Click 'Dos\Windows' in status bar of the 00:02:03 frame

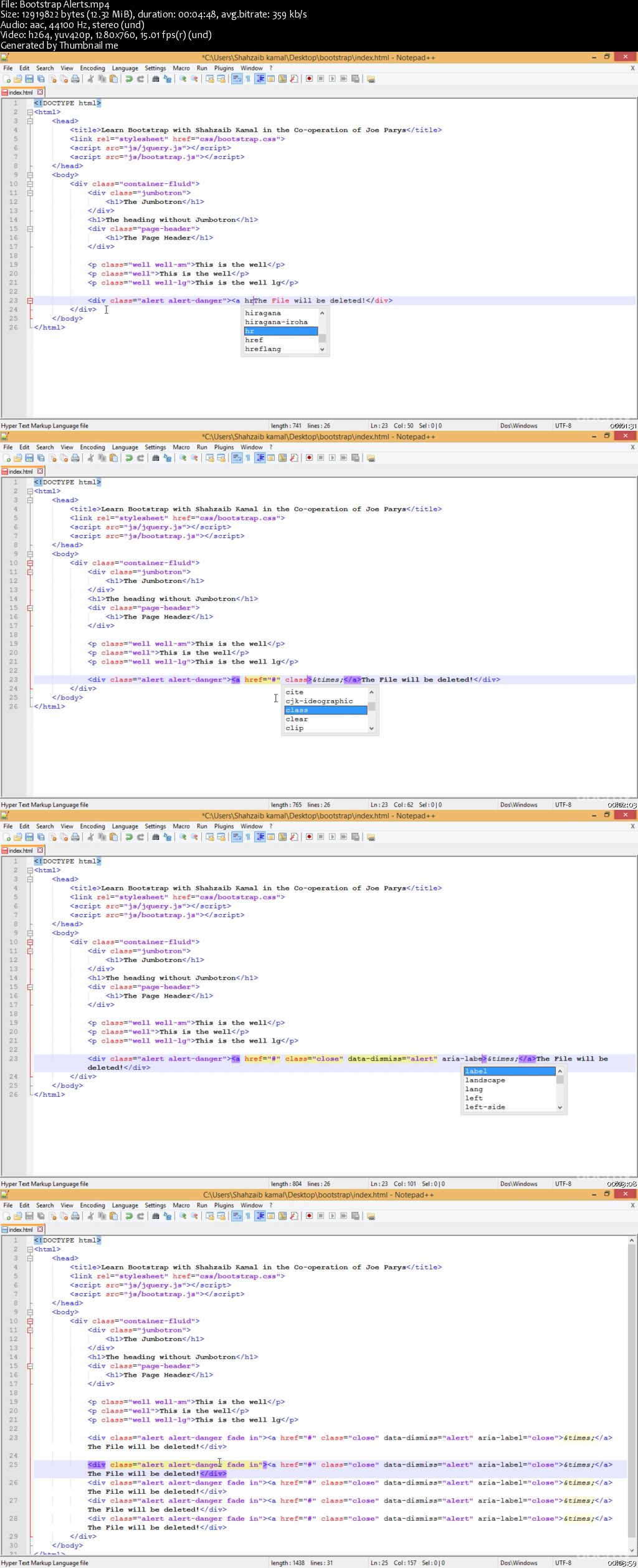[x=518, y=805]
